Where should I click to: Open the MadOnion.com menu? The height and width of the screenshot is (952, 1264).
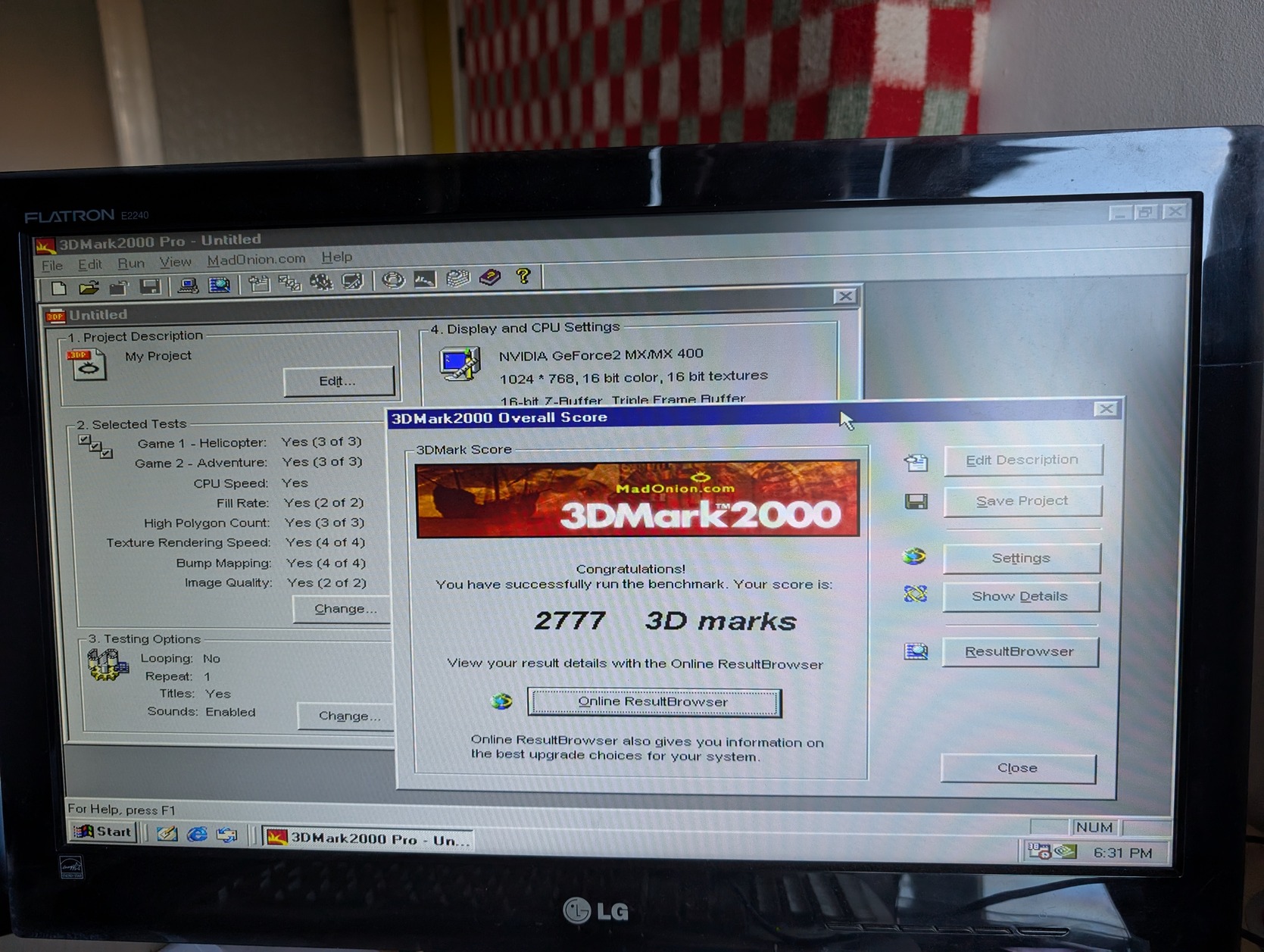256,259
